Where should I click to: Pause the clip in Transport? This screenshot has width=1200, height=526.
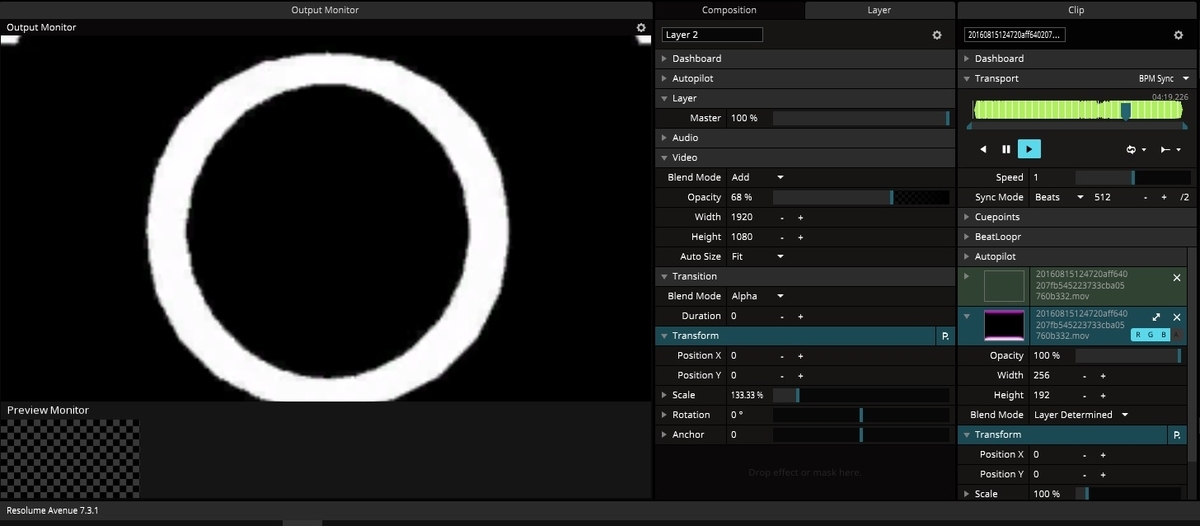pyautogui.click(x=1006, y=149)
